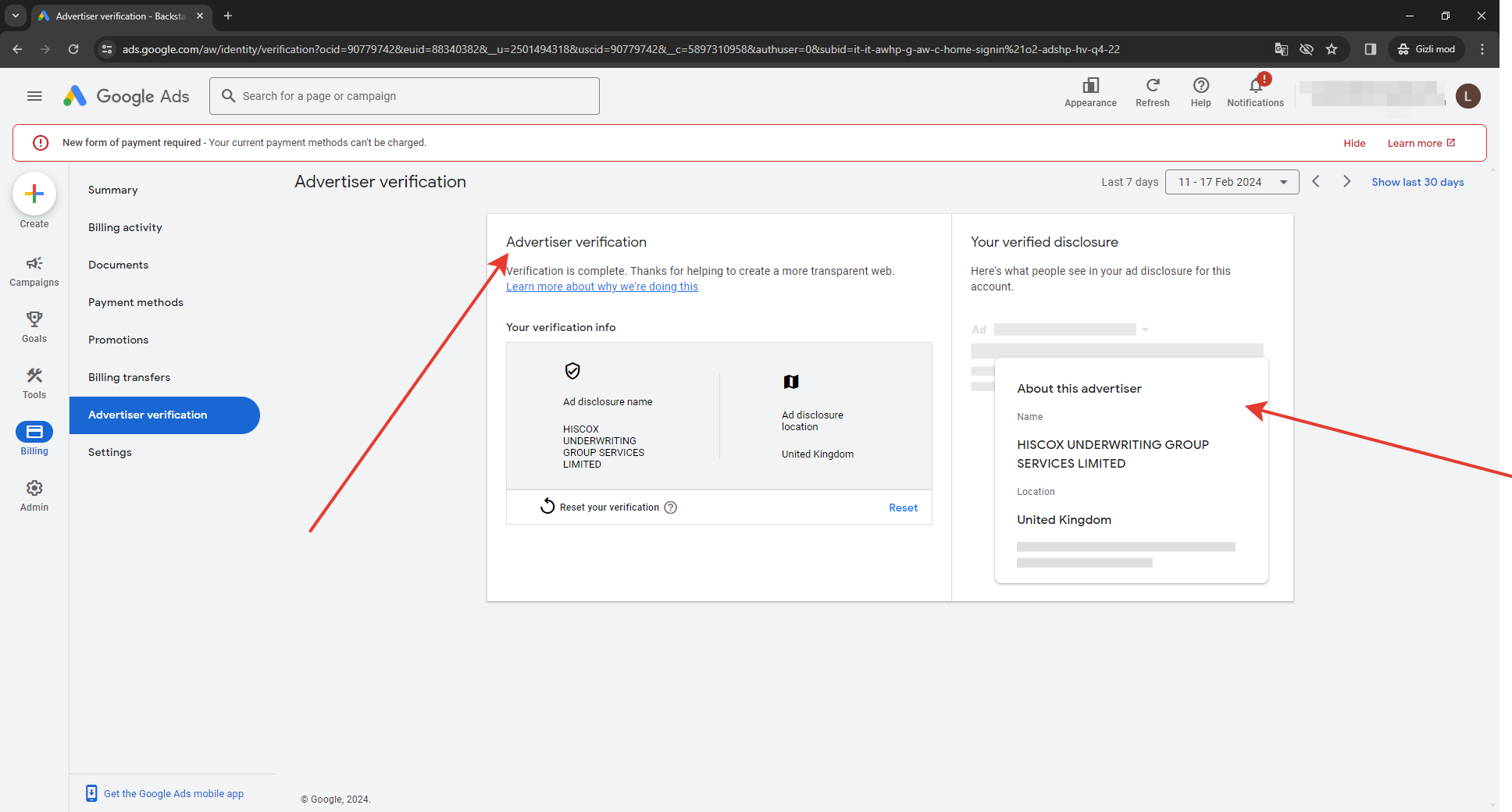
Task: Go to previous date range
Action: point(1316,181)
